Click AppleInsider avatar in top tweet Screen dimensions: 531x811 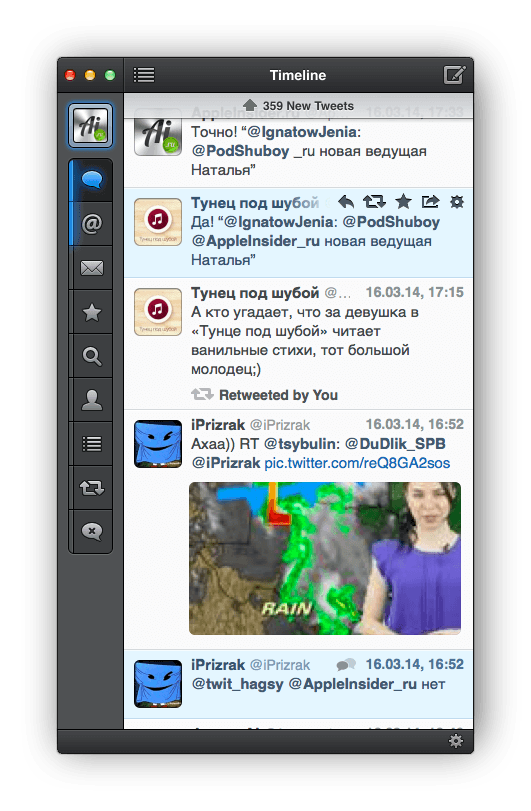[158, 137]
